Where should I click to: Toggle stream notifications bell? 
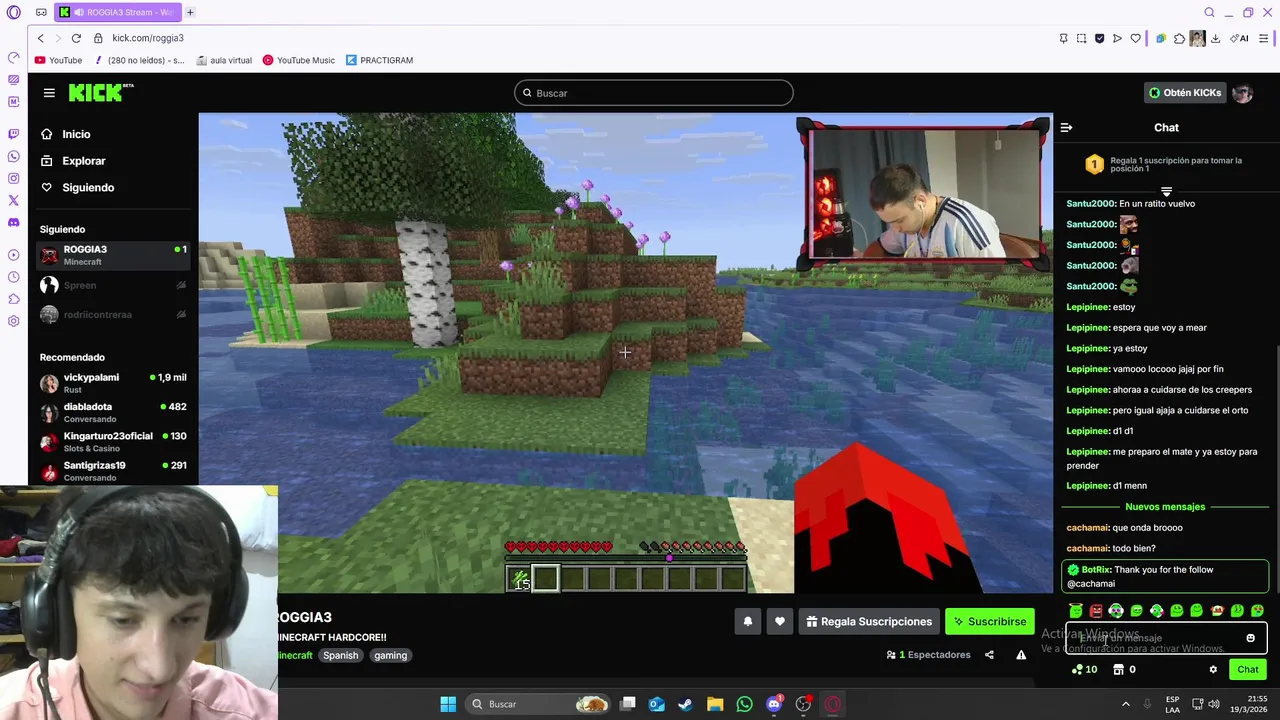coord(747,622)
